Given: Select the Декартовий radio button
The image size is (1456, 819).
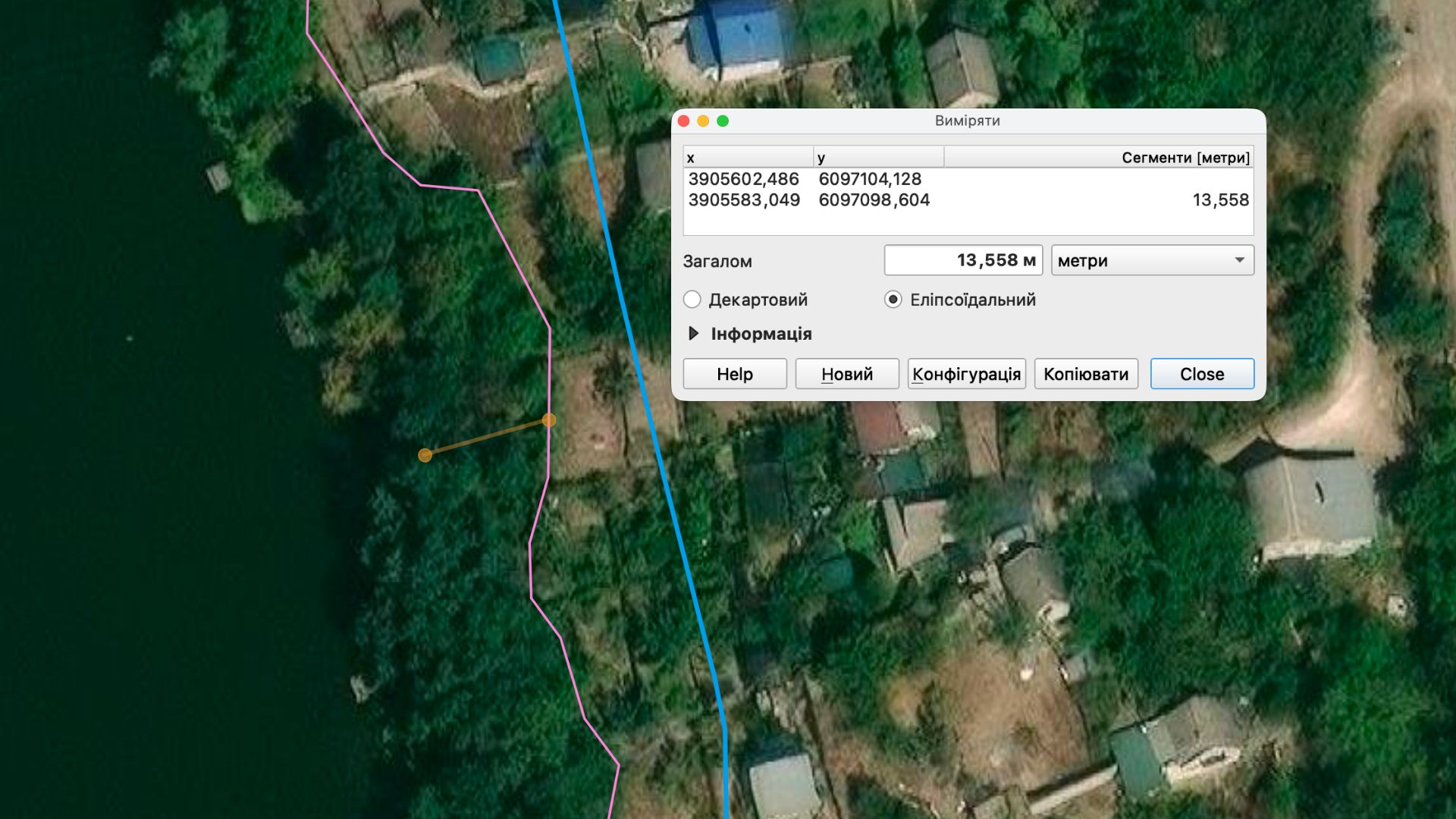Looking at the screenshot, I should (692, 300).
